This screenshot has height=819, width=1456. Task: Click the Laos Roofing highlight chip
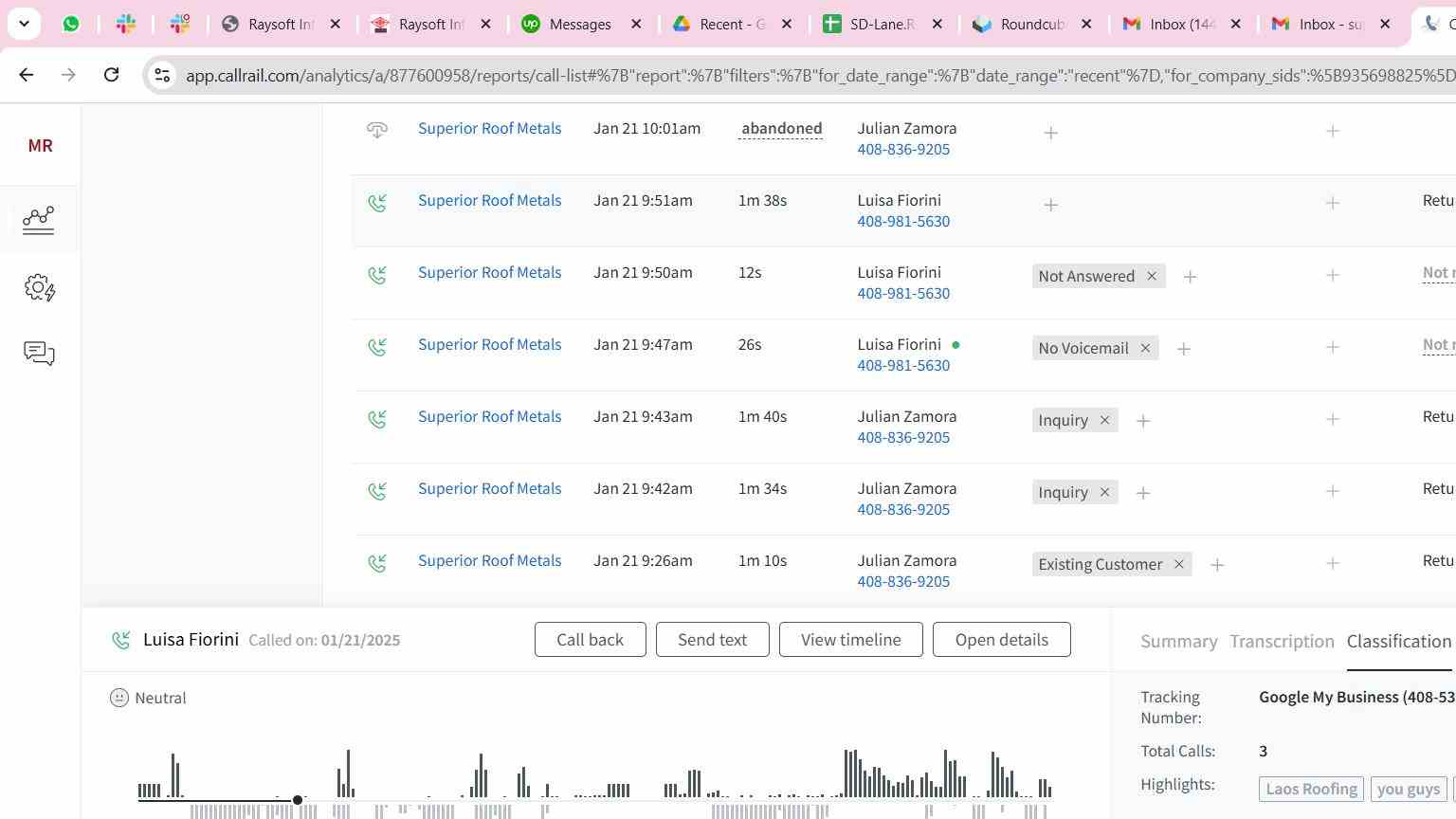click(1312, 789)
